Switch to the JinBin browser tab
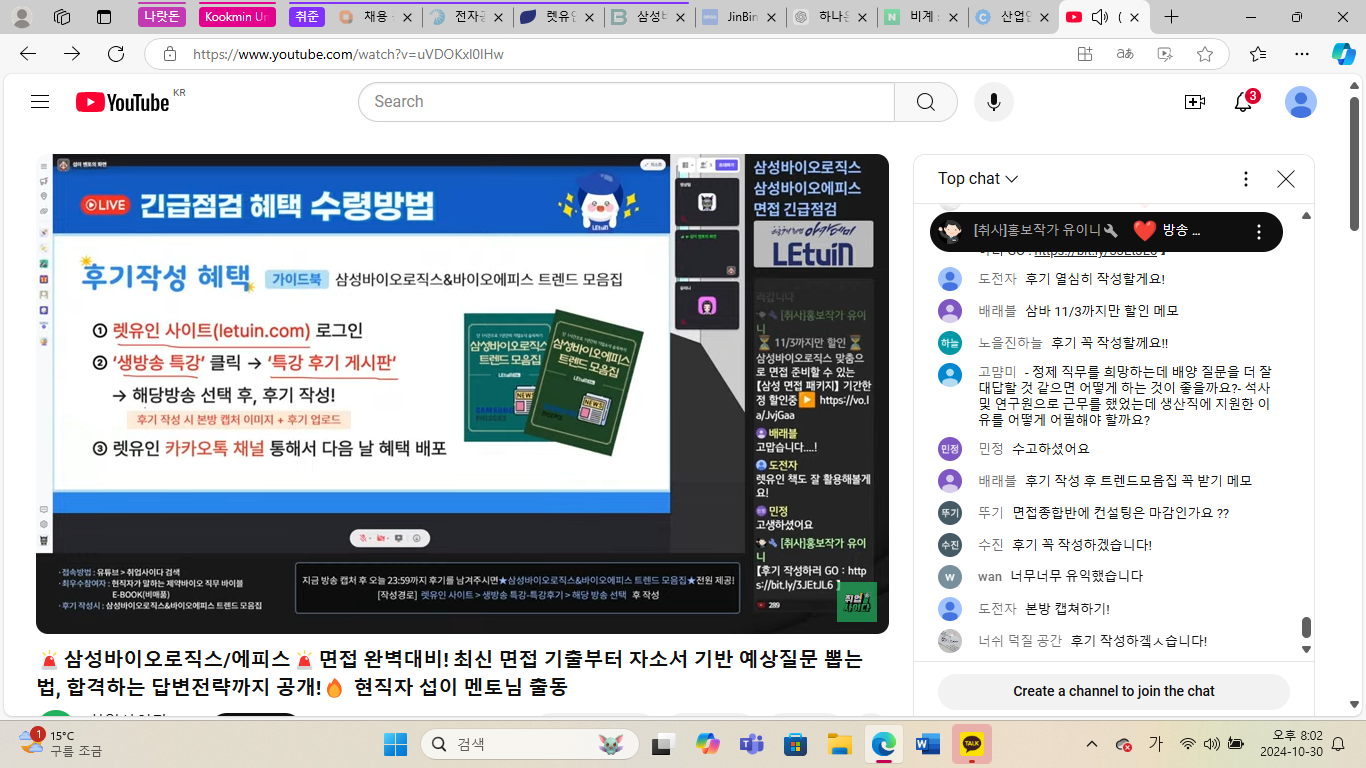This screenshot has height=768, width=1366. point(738,17)
